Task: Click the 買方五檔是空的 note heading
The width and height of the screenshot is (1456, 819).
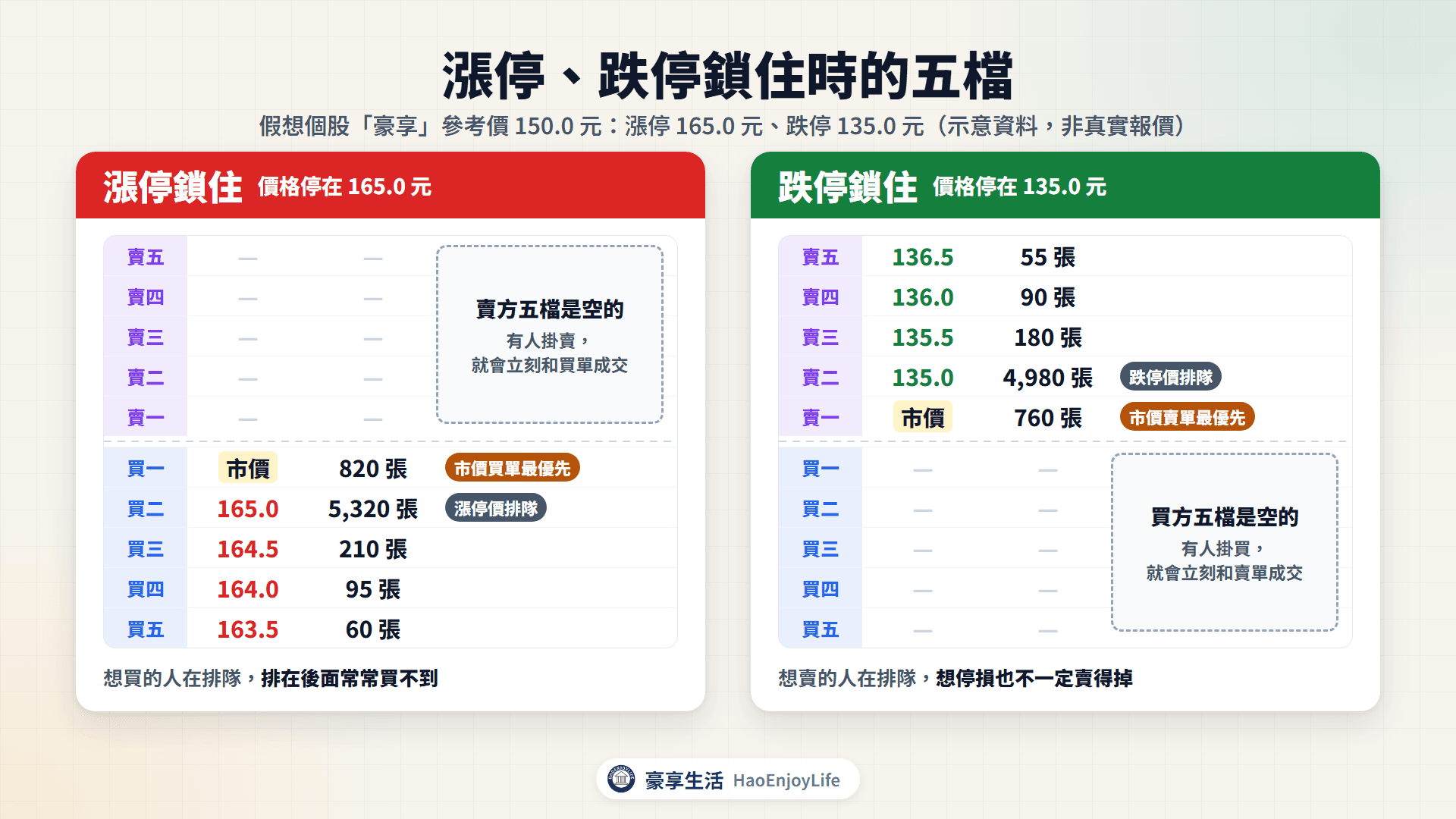Action: [x=1225, y=517]
